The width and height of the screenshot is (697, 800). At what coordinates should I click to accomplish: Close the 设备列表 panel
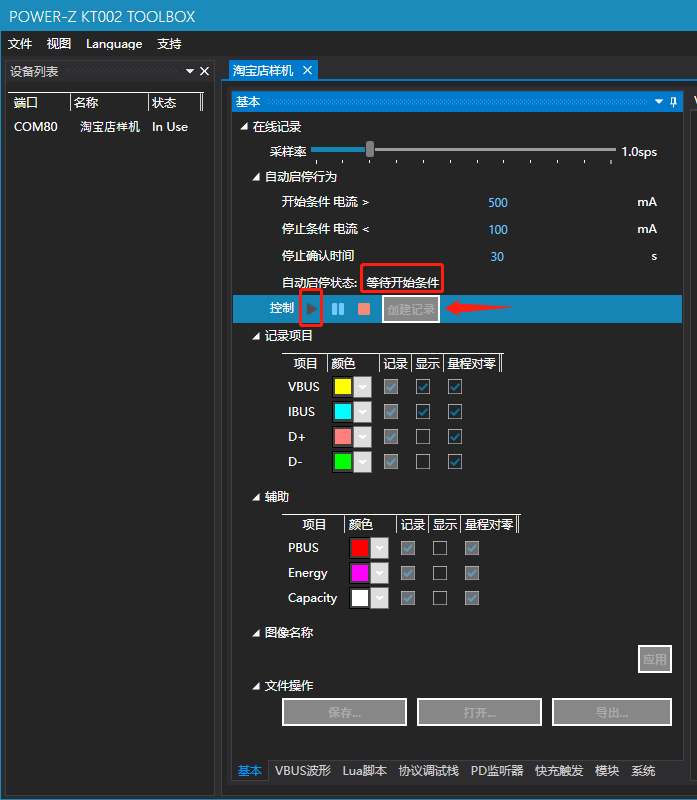tap(204, 71)
